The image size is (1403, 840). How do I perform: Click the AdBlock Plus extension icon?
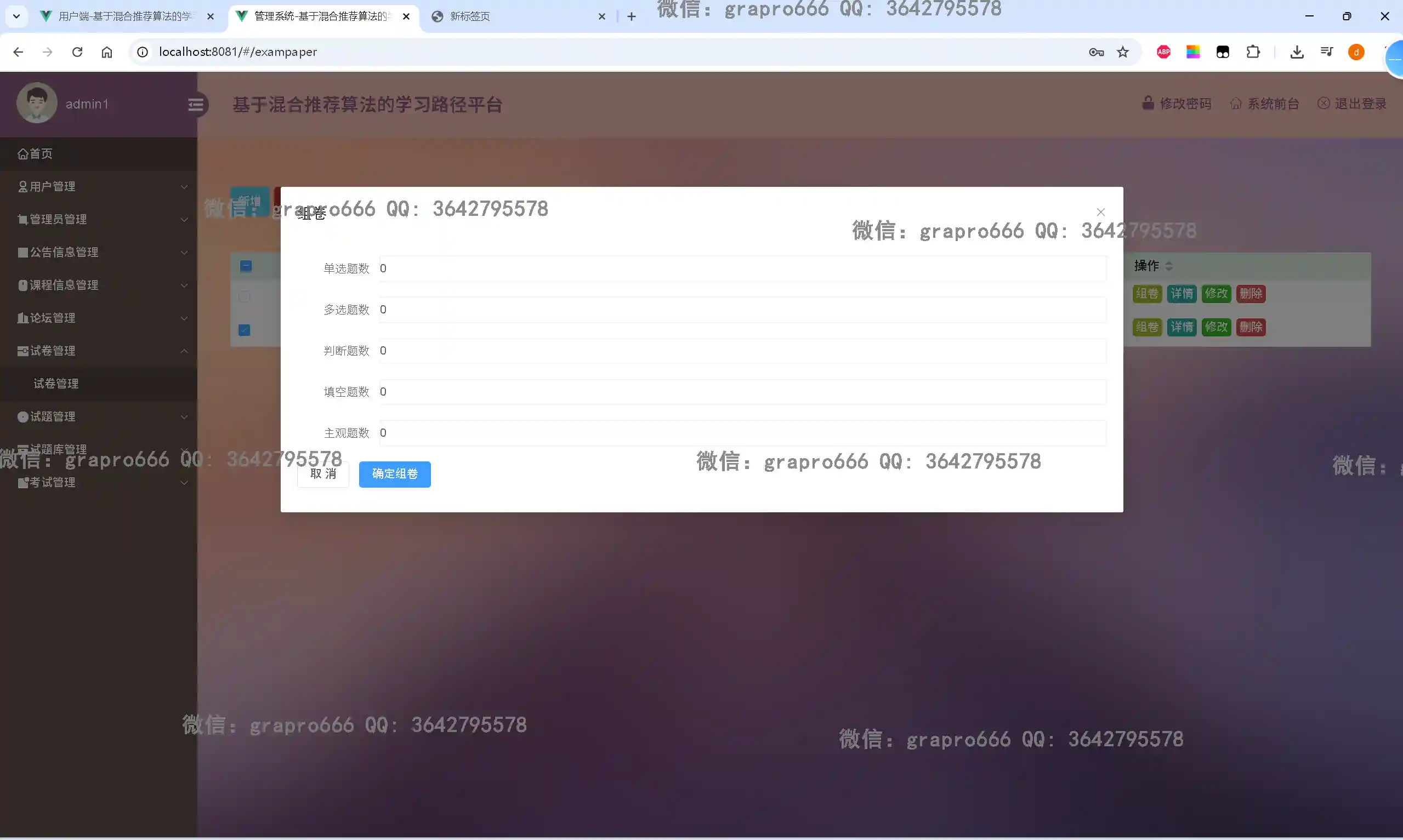tap(1163, 52)
